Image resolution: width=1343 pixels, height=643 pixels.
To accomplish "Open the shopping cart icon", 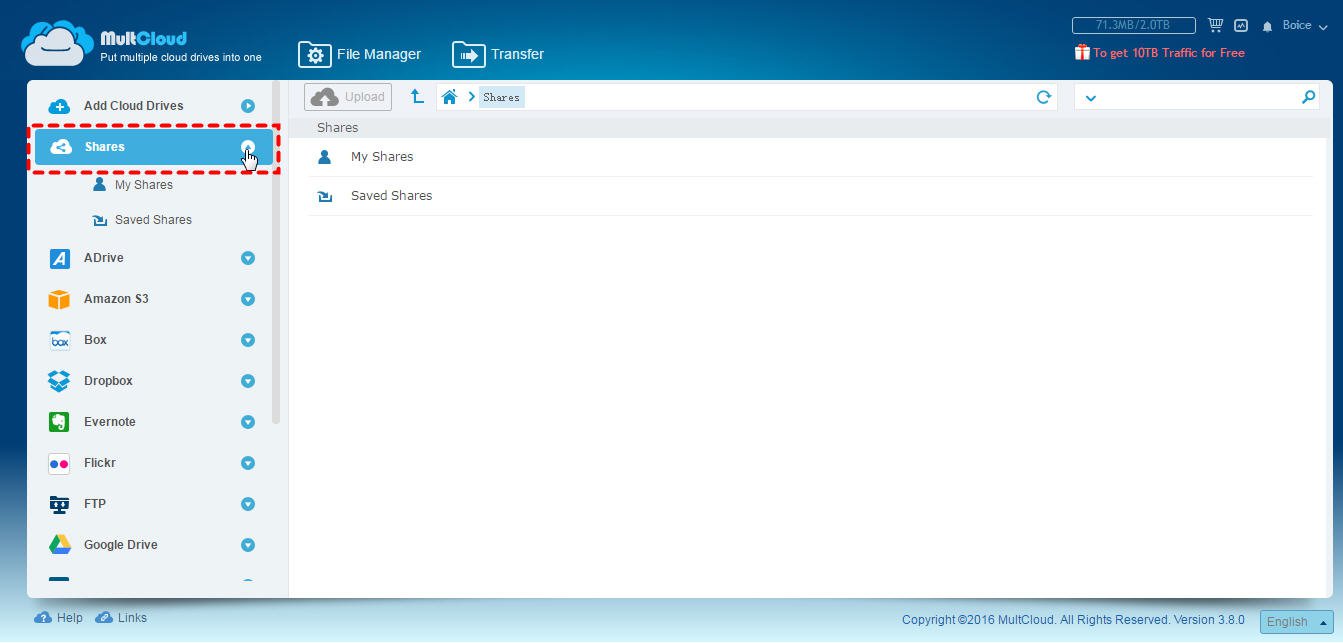I will [x=1216, y=25].
